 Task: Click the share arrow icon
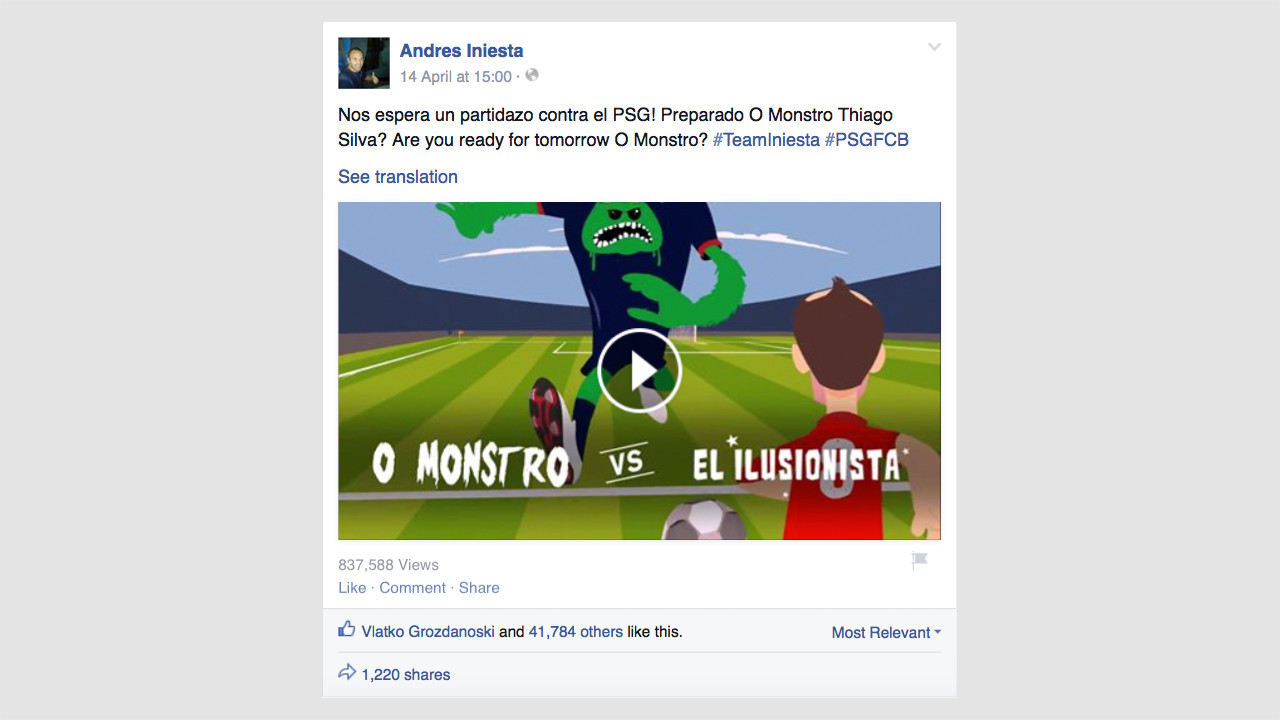(x=347, y=673)
